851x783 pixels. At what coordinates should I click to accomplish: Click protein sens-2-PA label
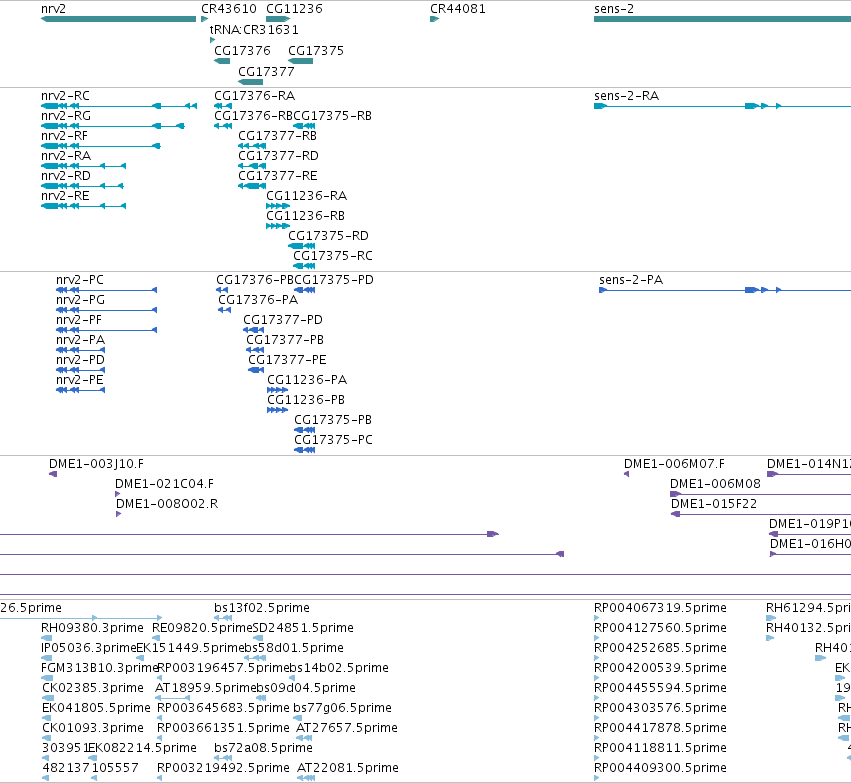pyautogui.click(x=631, y=280)
